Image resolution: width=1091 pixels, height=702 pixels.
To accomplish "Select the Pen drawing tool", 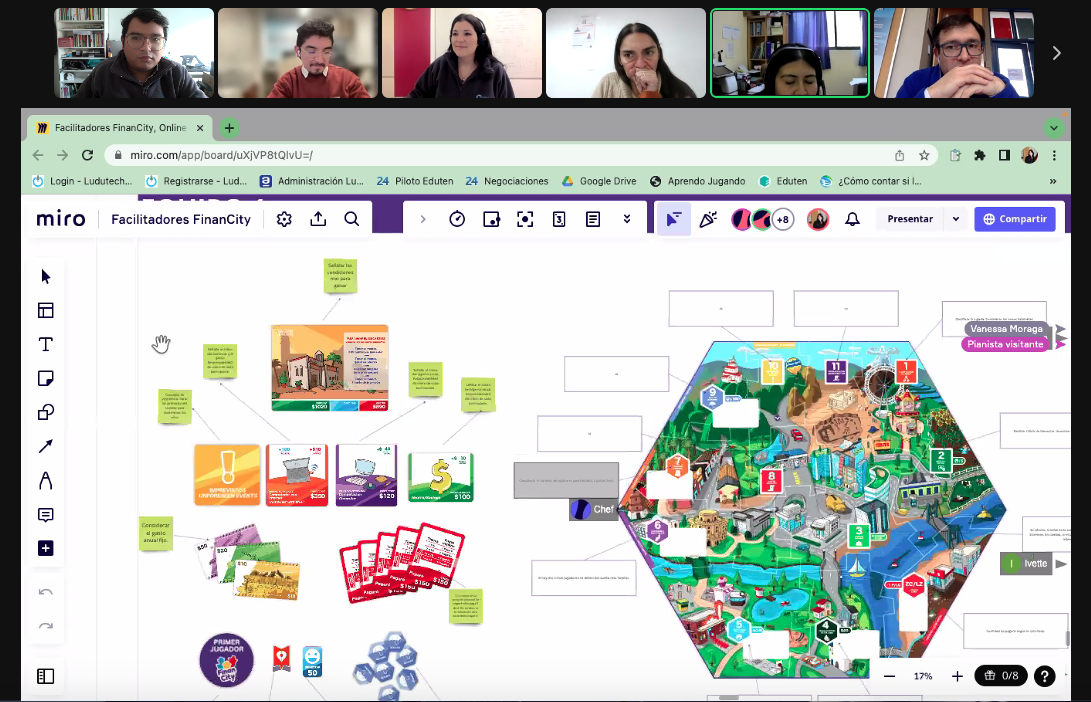I will point(46,481).
